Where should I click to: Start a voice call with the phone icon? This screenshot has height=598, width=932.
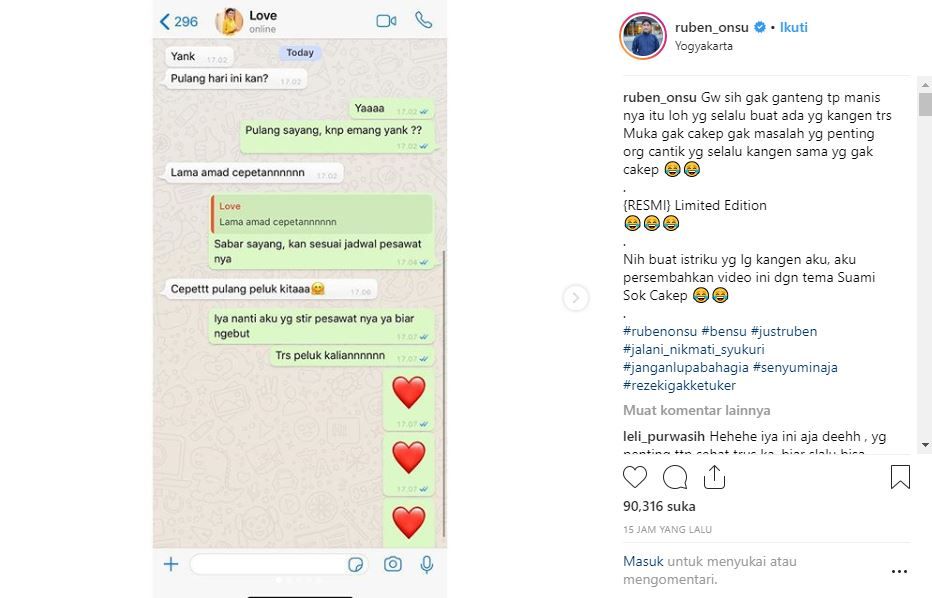pos(423,20)
